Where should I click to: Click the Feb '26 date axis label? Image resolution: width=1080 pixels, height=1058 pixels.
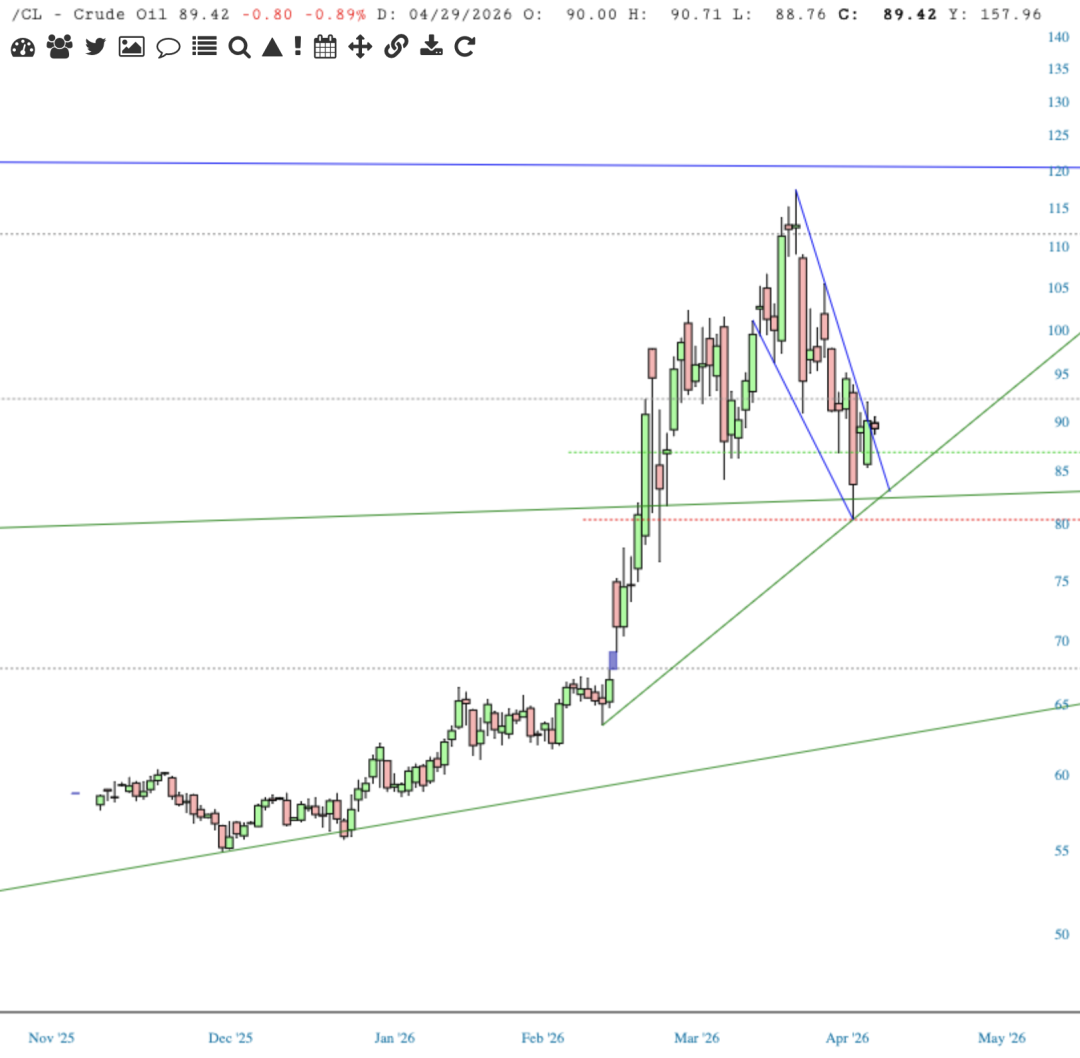tap(543, 1037)
